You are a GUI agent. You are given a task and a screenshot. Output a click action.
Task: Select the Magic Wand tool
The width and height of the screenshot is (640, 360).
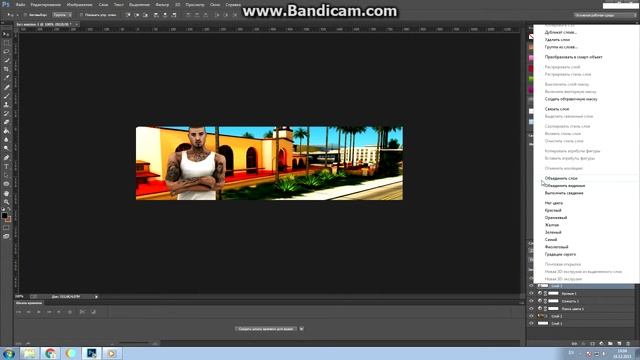(x=6, y=60)
